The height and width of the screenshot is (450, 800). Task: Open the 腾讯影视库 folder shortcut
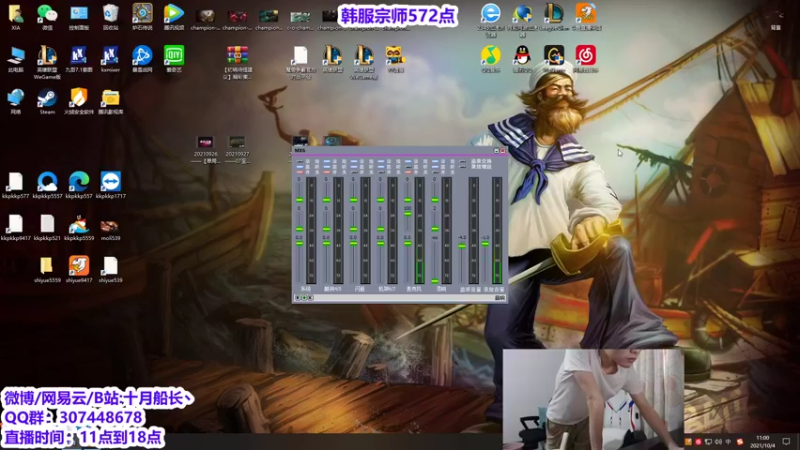pos(111,101)
